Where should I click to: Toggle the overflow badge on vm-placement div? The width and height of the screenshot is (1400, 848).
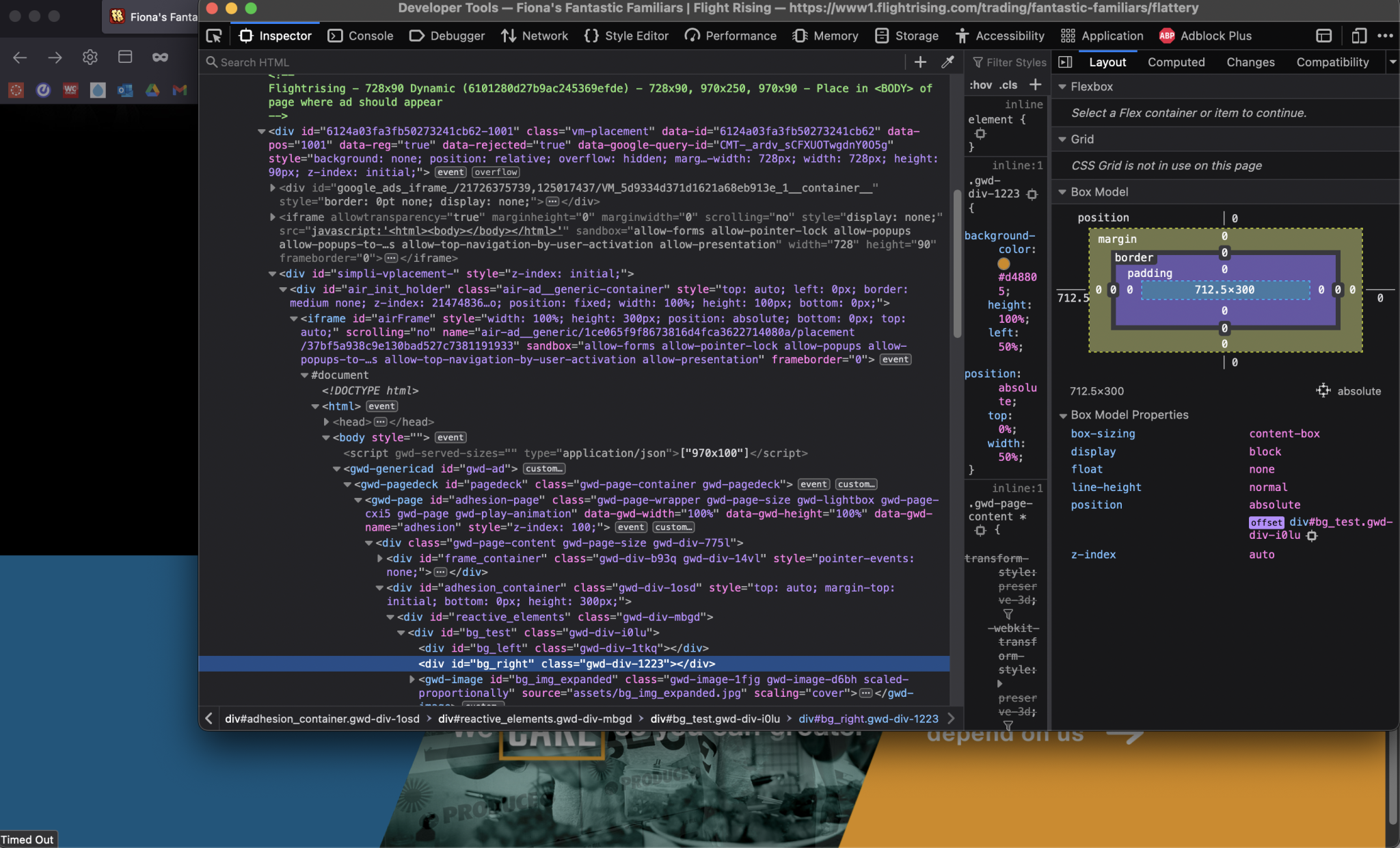pyautogui.click(x=496, y=172)
